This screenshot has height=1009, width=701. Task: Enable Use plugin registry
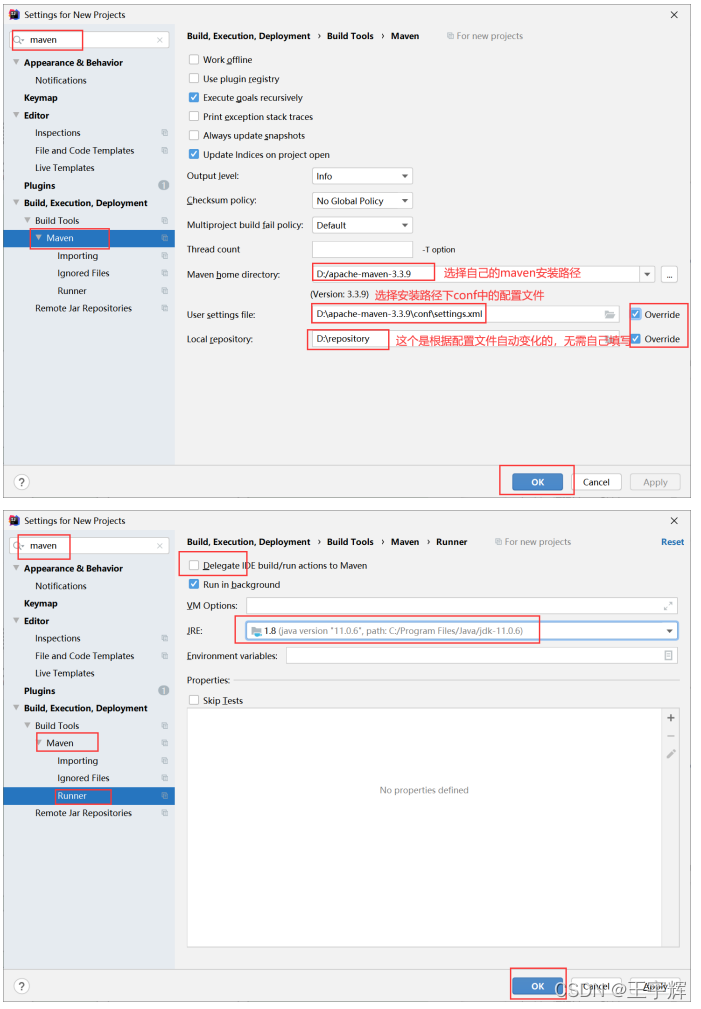pyautogui.click(x=194, y=79)
